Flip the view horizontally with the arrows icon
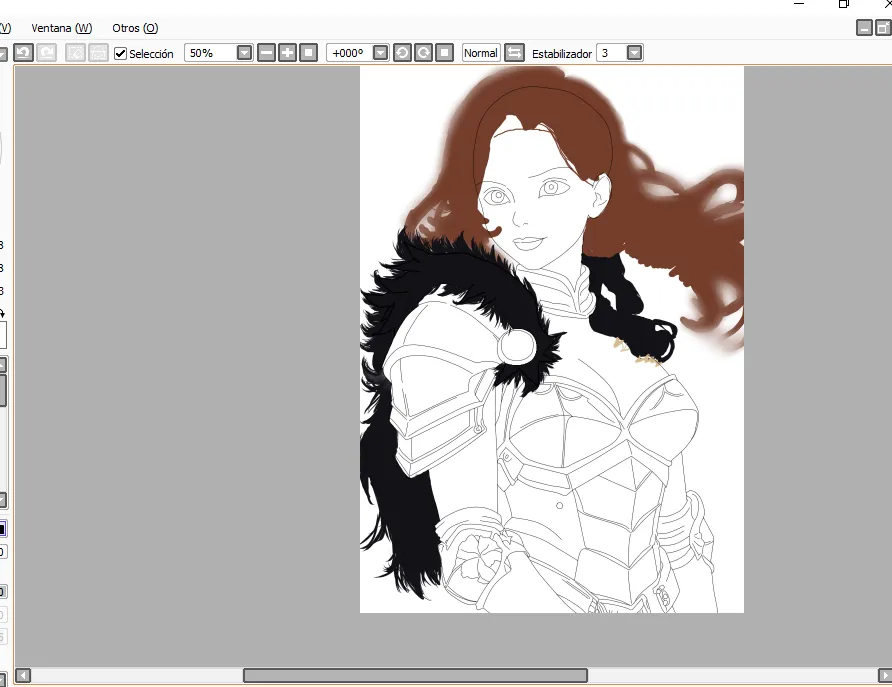The height and width of the screenshot is (687, 892). point(514,53)
